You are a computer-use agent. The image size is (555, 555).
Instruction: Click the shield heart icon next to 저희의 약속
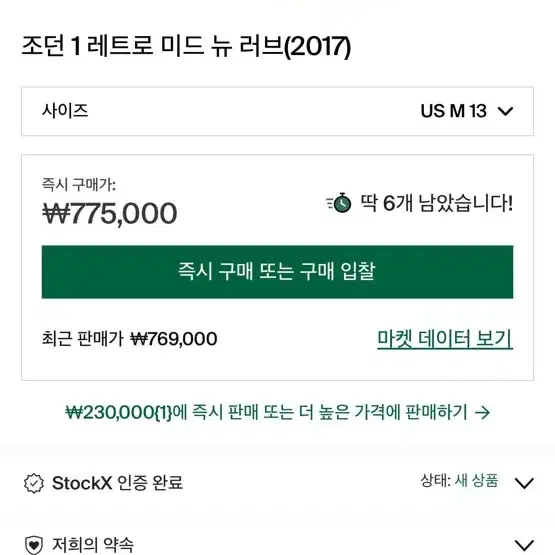(34, 545)
